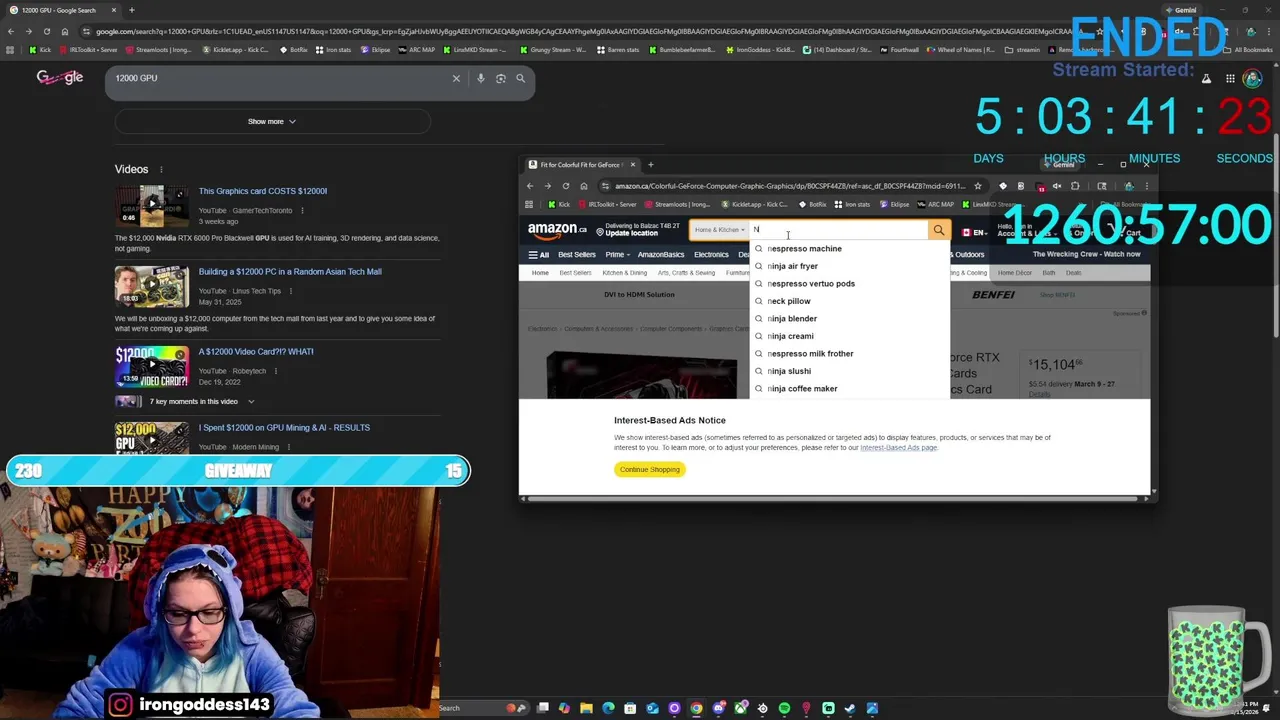Open Amazon All hamburger menu
This screenshot has height=720, width=1280.
(539, 255)
